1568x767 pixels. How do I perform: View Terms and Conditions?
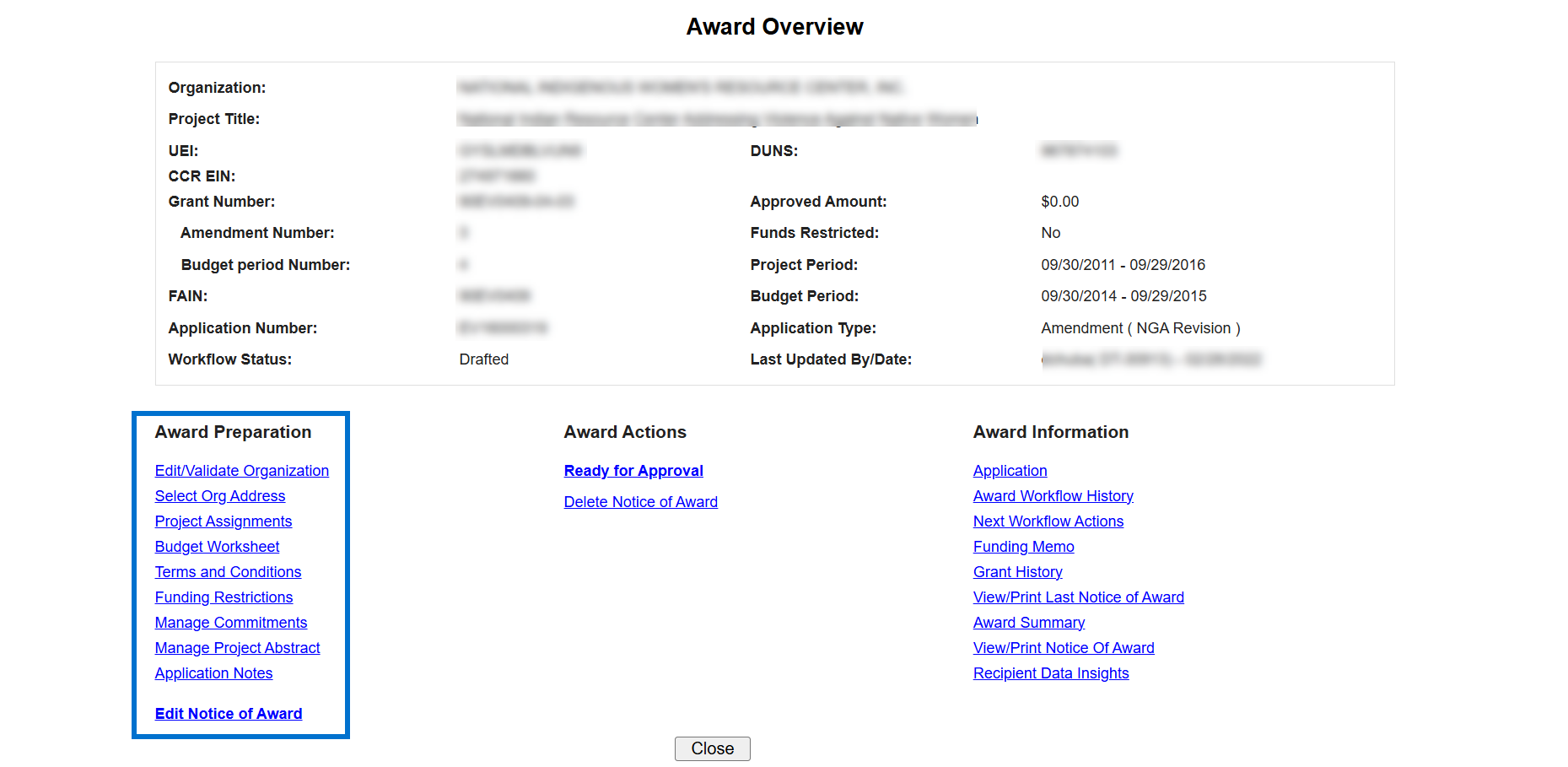point(228,572)
